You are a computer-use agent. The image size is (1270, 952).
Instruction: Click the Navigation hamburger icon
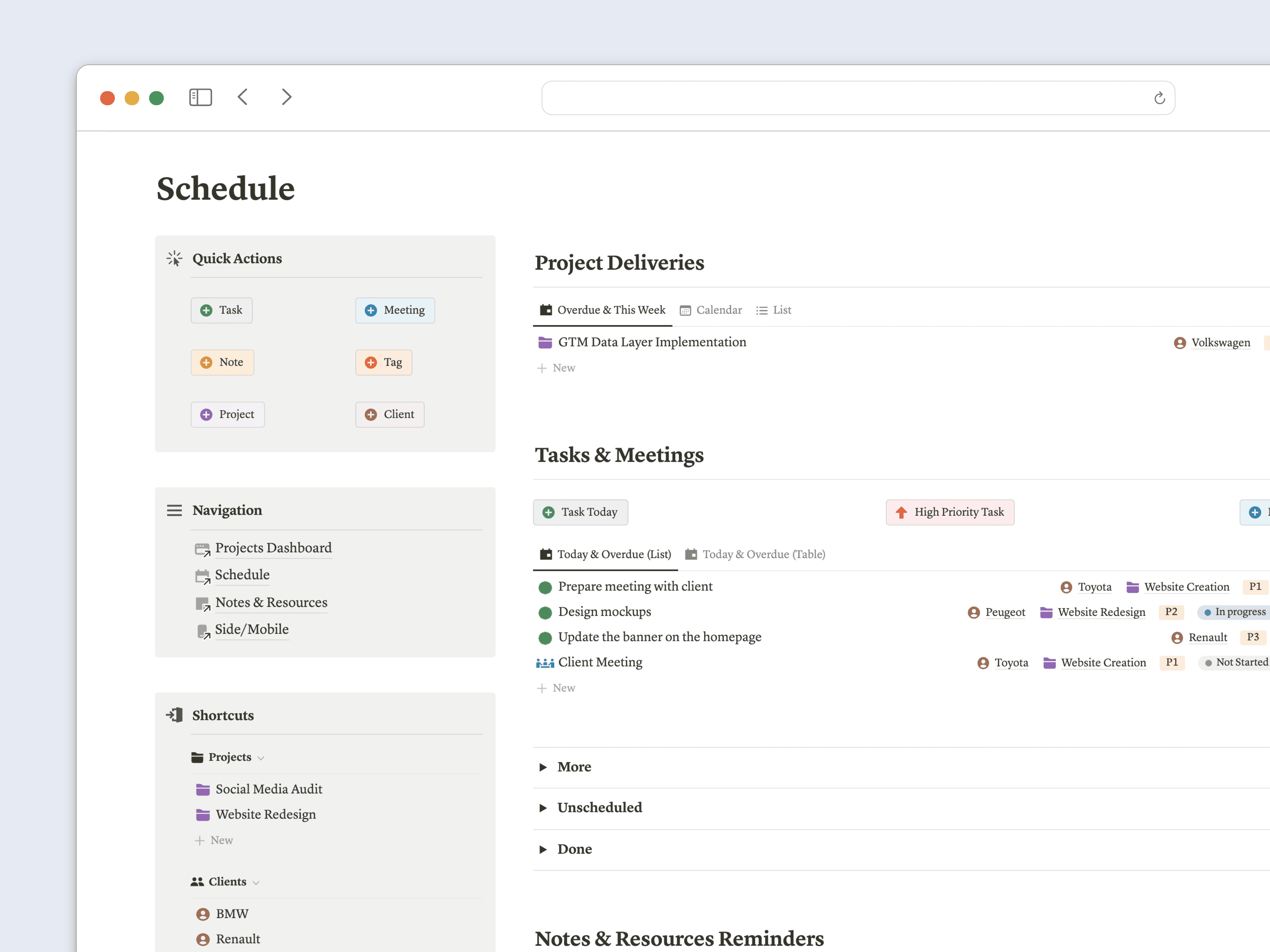coord(174,510)
